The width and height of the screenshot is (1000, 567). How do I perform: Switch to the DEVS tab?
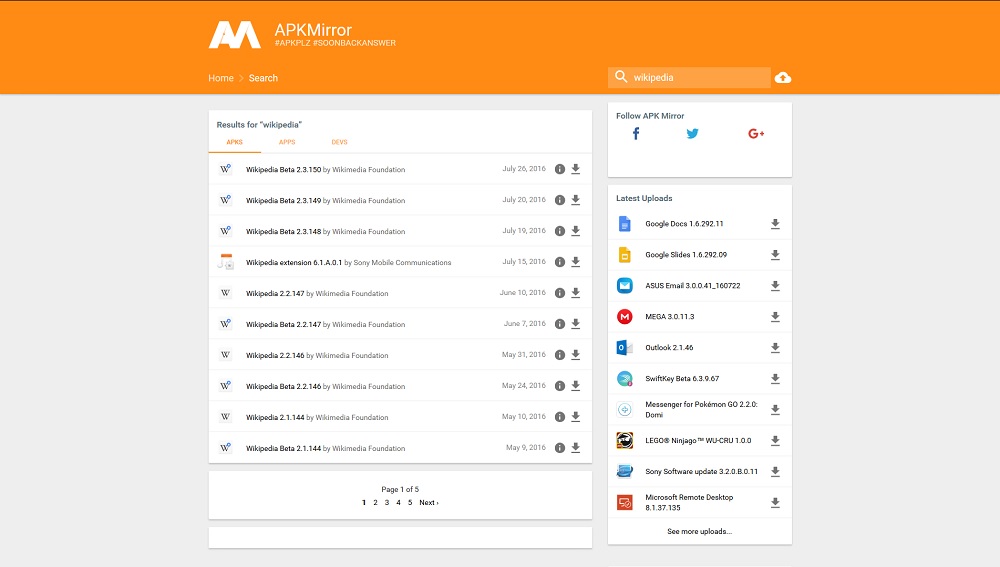339,142
